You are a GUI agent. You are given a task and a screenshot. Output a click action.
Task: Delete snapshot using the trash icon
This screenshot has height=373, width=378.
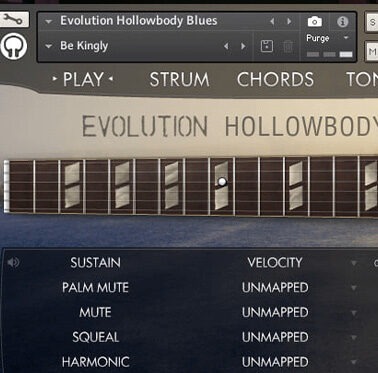(x=288, y=46)
